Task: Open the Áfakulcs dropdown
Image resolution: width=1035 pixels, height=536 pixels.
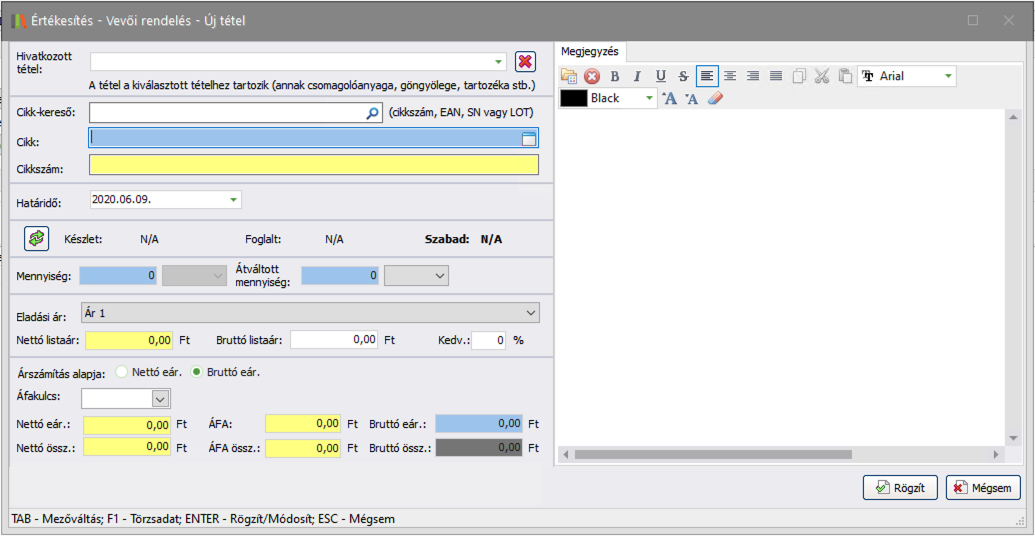Action: 160,399
